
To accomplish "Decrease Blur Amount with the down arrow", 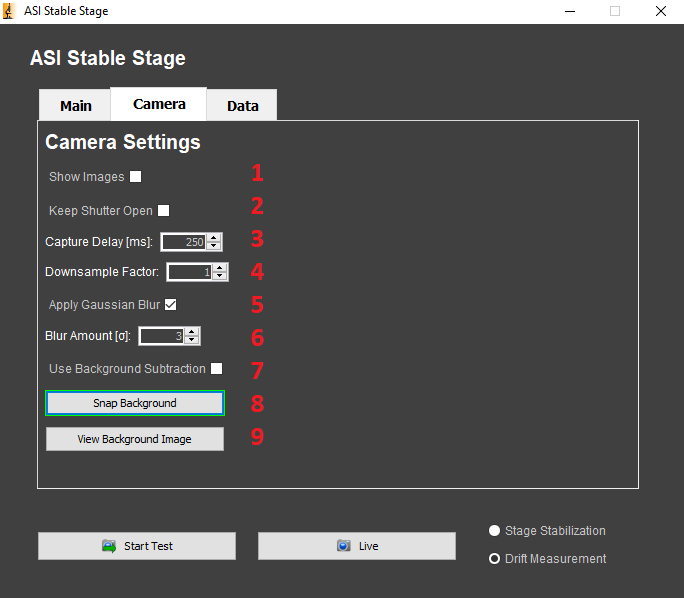I will pos(192,340).
